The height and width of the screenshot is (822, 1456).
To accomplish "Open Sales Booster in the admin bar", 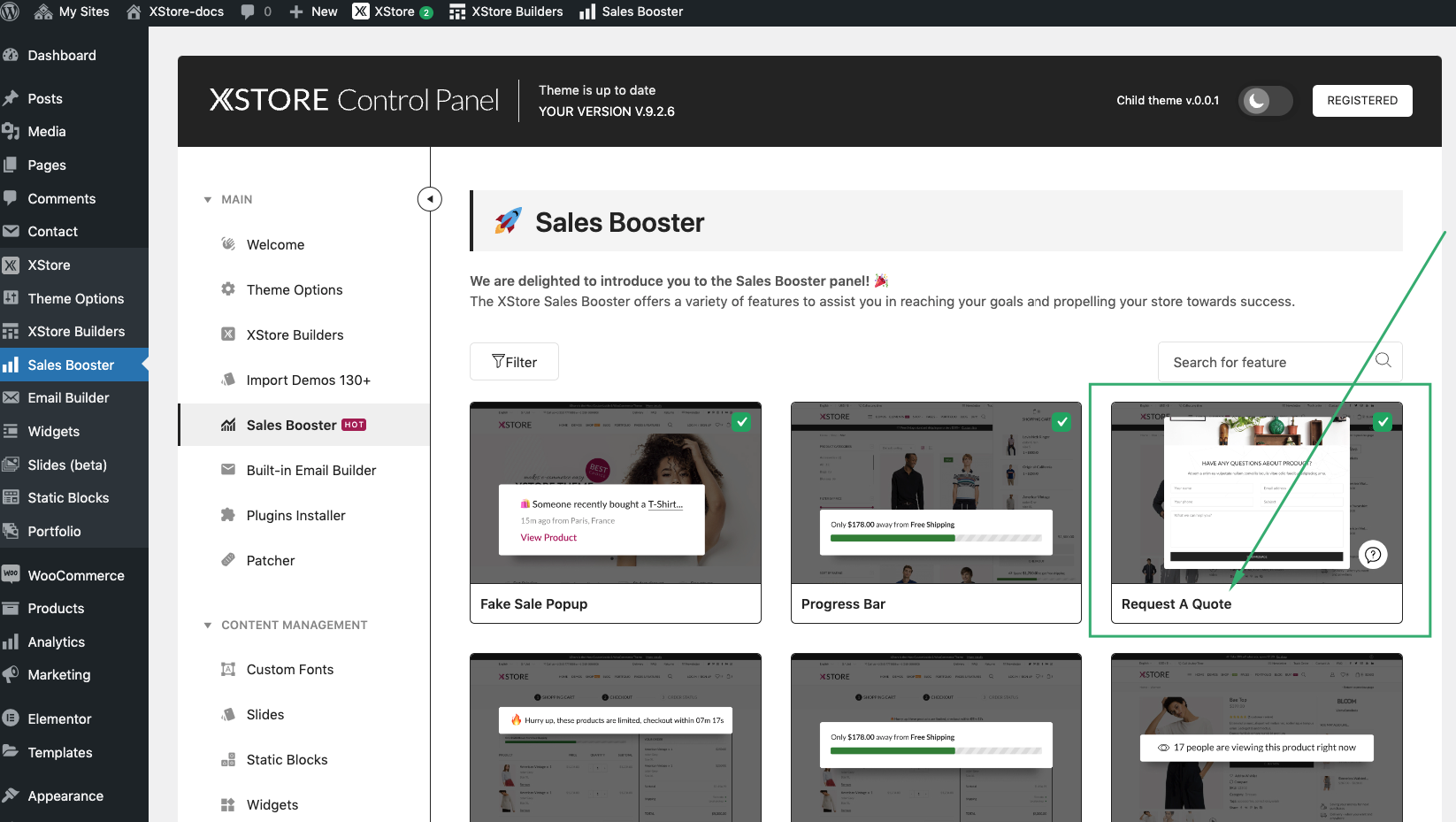I will click(631, 12).
